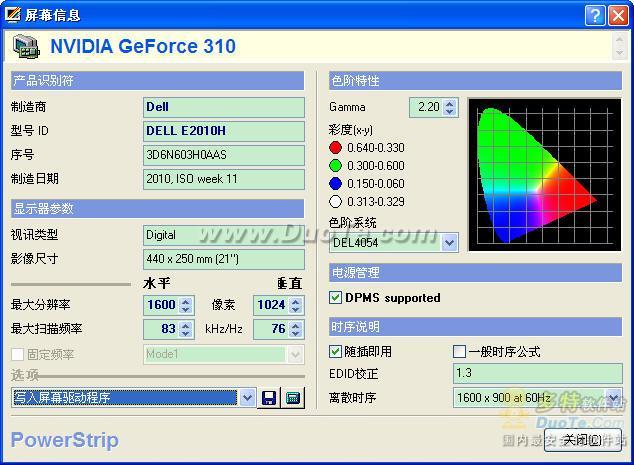Decrease horizontal max resolution 1600

point(186,310)
